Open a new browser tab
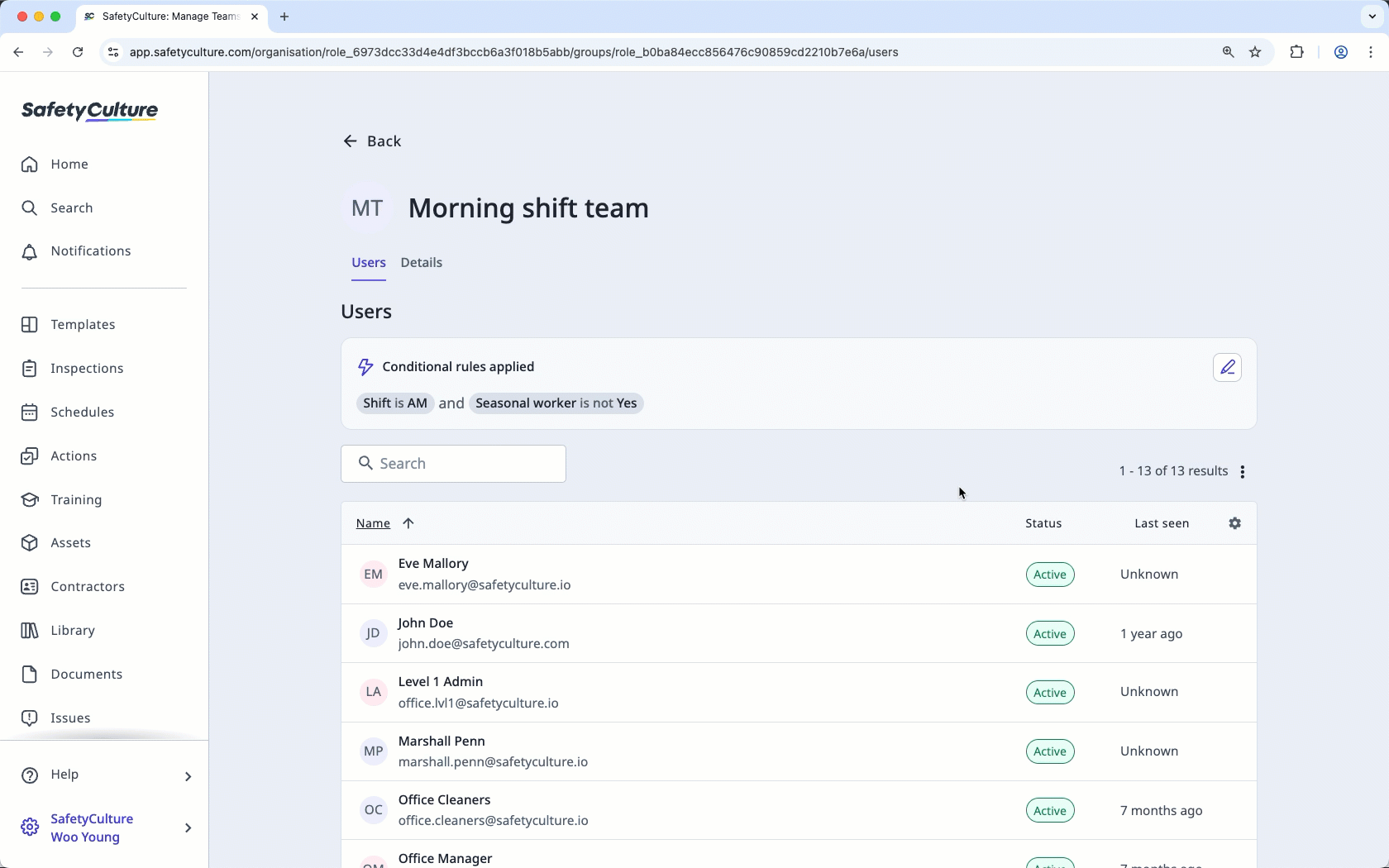Image resolution: width=1389 pixels, height=868 pixels. tap(284, 17)
